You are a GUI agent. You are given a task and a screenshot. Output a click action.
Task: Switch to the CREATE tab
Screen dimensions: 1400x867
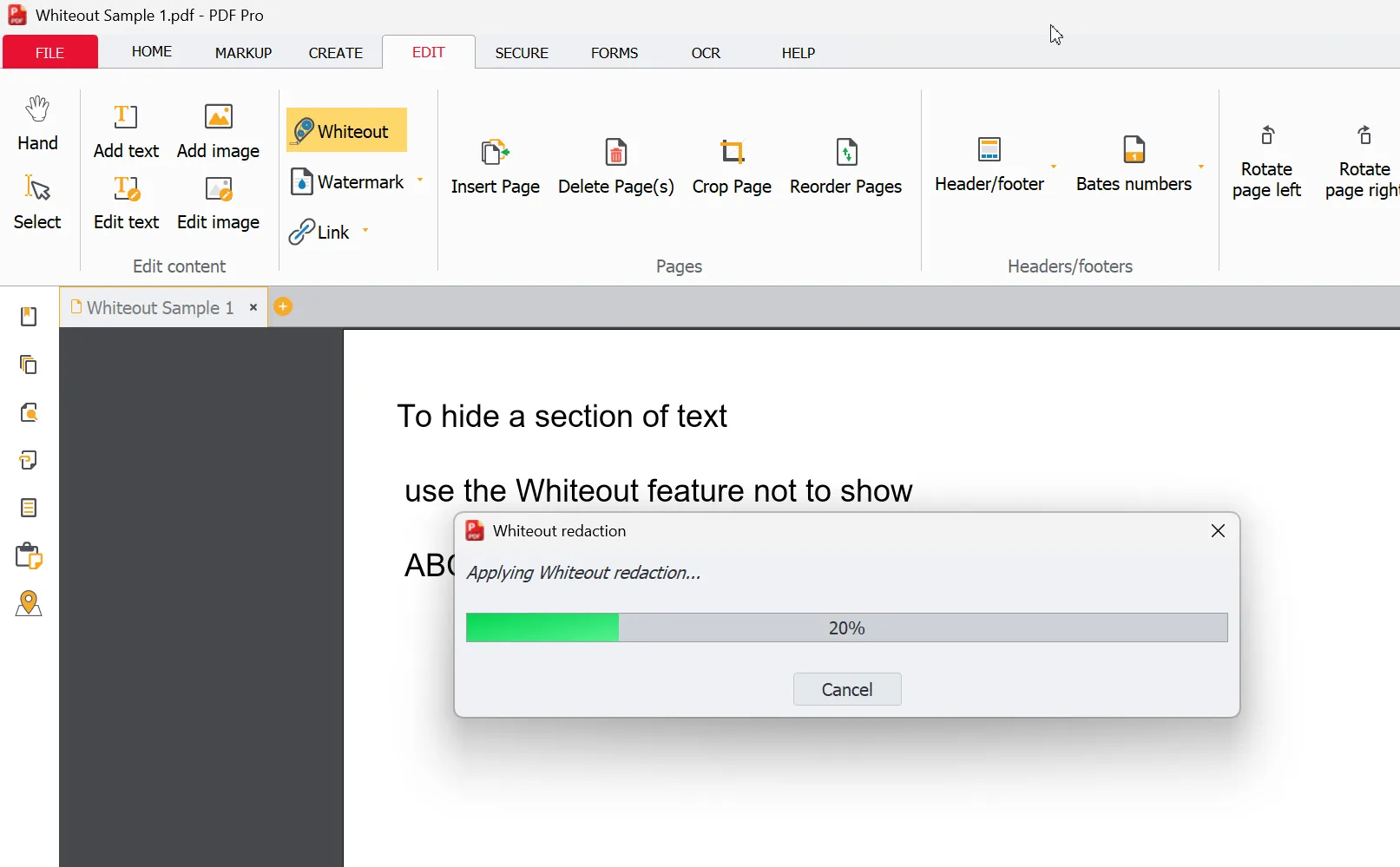[336, 53]
